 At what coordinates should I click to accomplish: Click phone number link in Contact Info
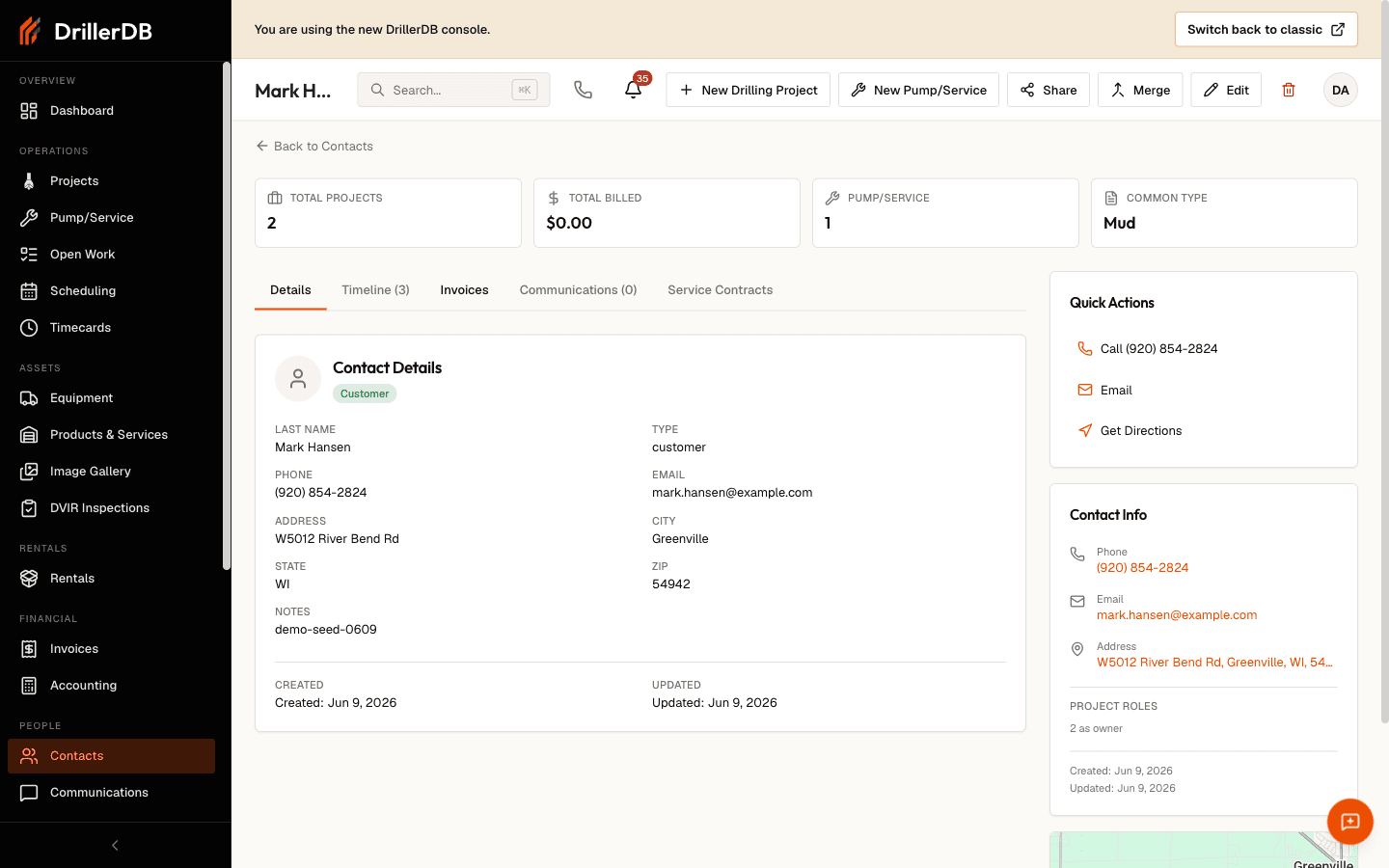[x=1142, y=568]
